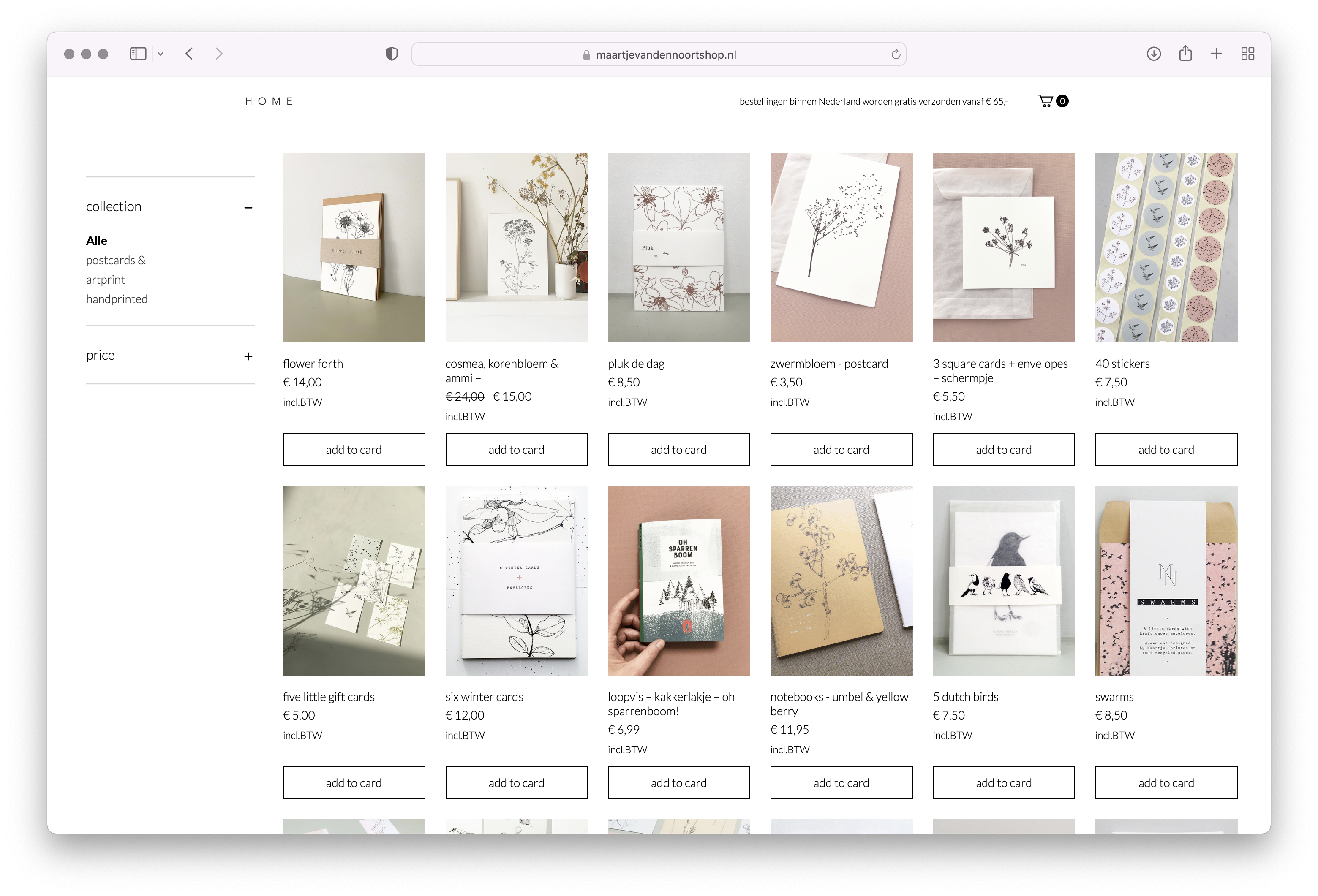Select the handprinted collection filter
The width and height of the screenshot is (1318, 896).
(117, 299)
